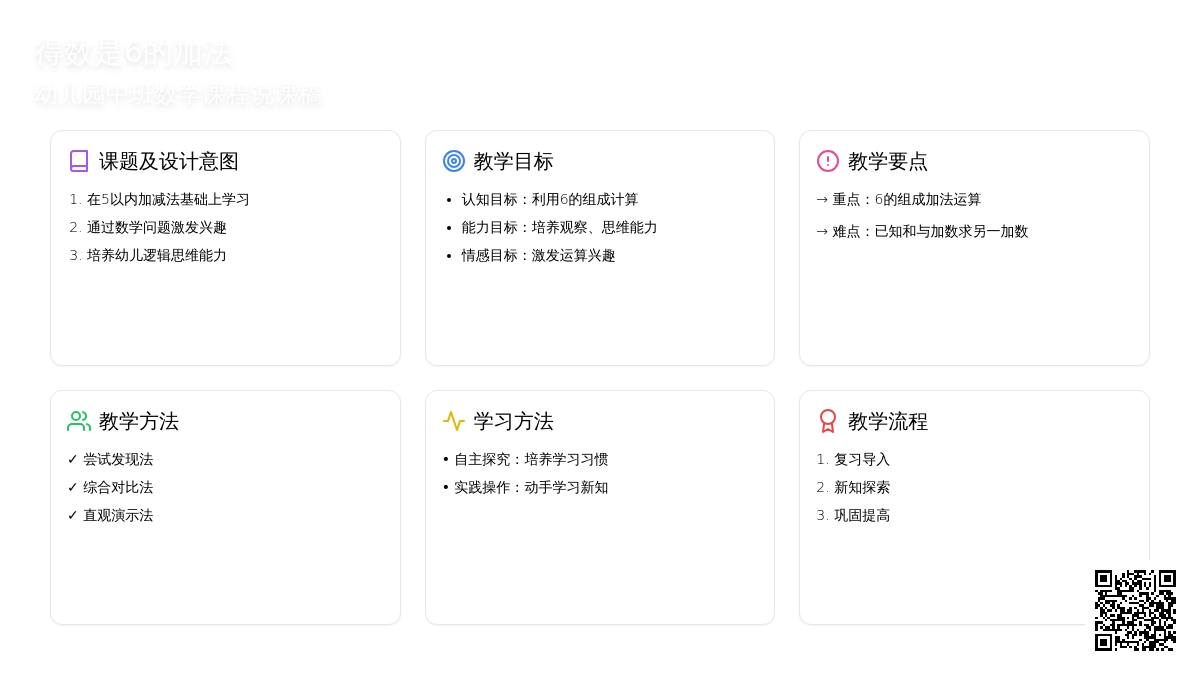Click the 教学要点 heading text

(x=888, y=161)
